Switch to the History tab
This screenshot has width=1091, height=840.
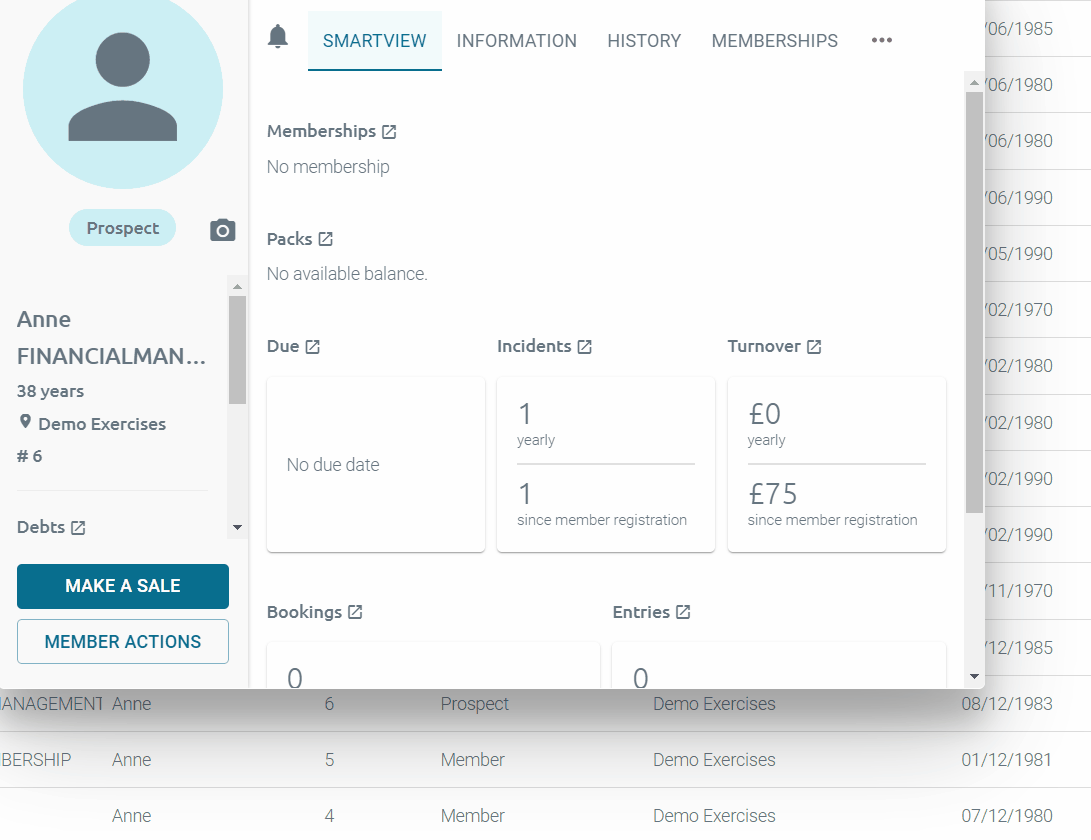[x=644, y=41]
